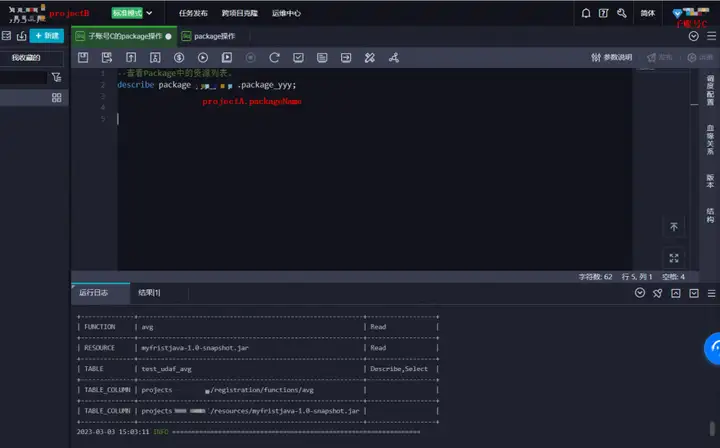720x448 pixels.
Task: Click 'Describe,Select' privilege cell
Action: coord(399,369)
